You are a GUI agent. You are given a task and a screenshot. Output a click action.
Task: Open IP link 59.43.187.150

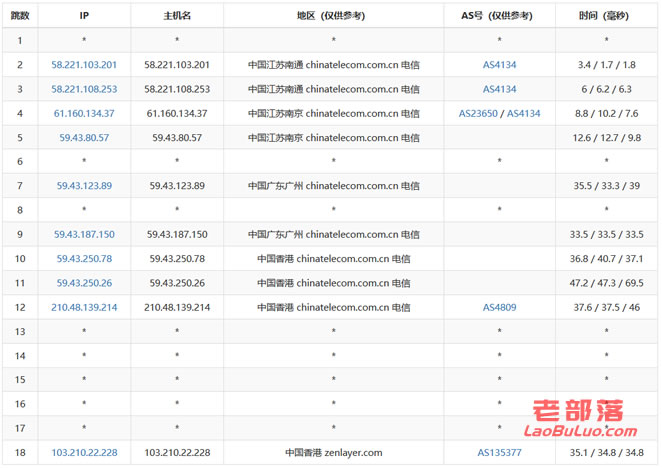coord(84,234)
